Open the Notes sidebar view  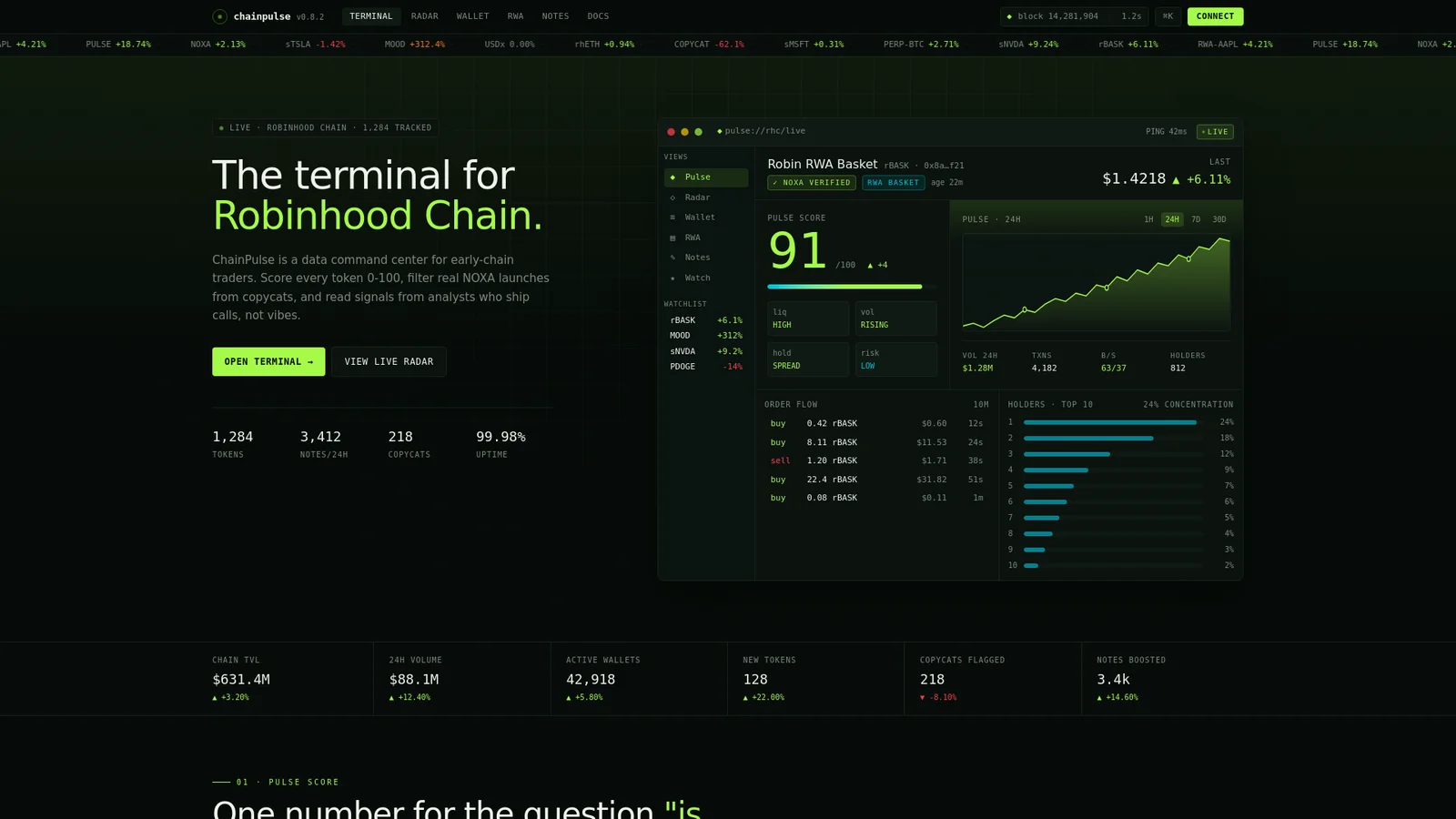[x=706, y=258]
